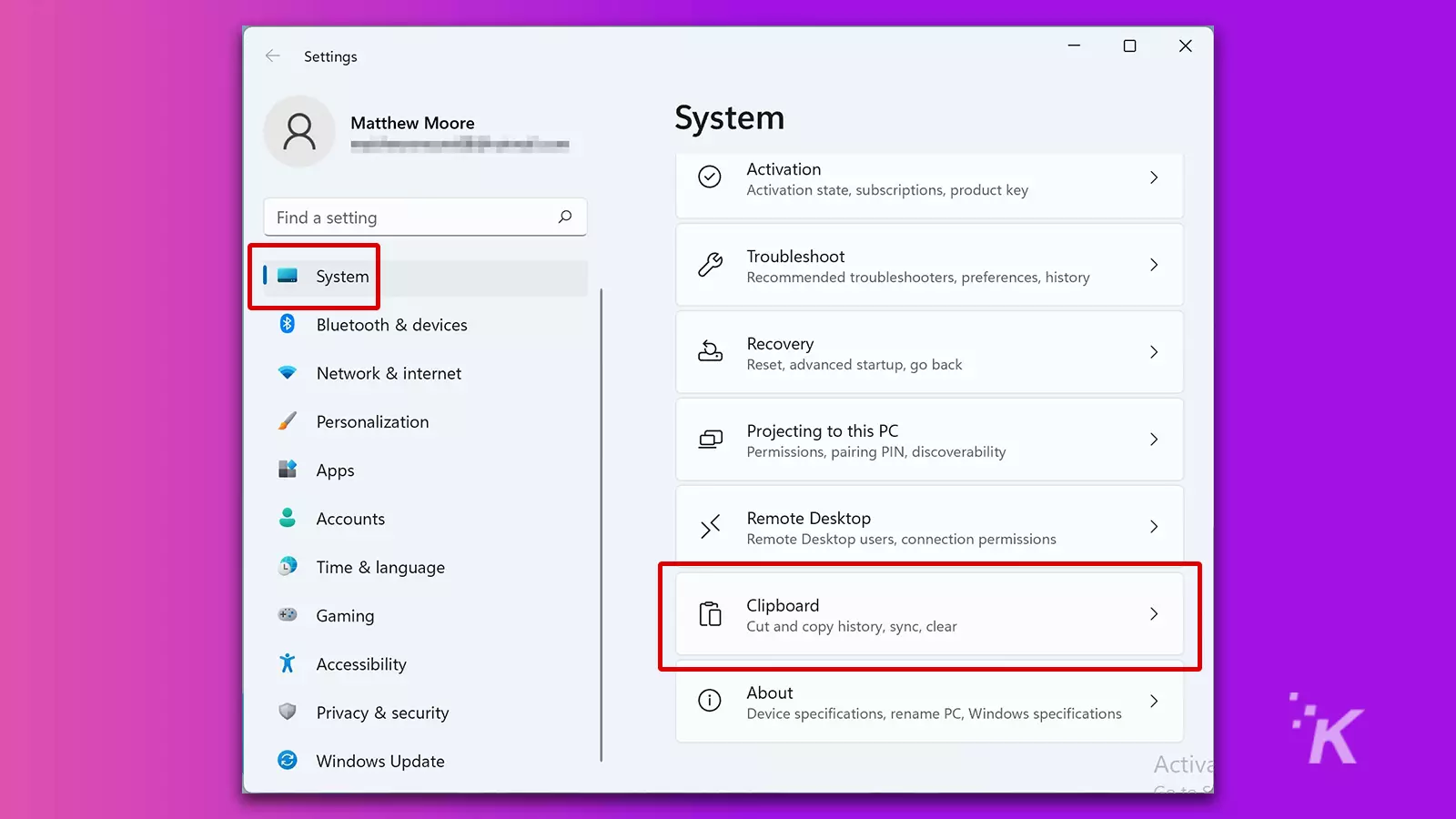Click the Matthew Moore account name
Screen dimensions: 1456x819
[x=412, y=123]
